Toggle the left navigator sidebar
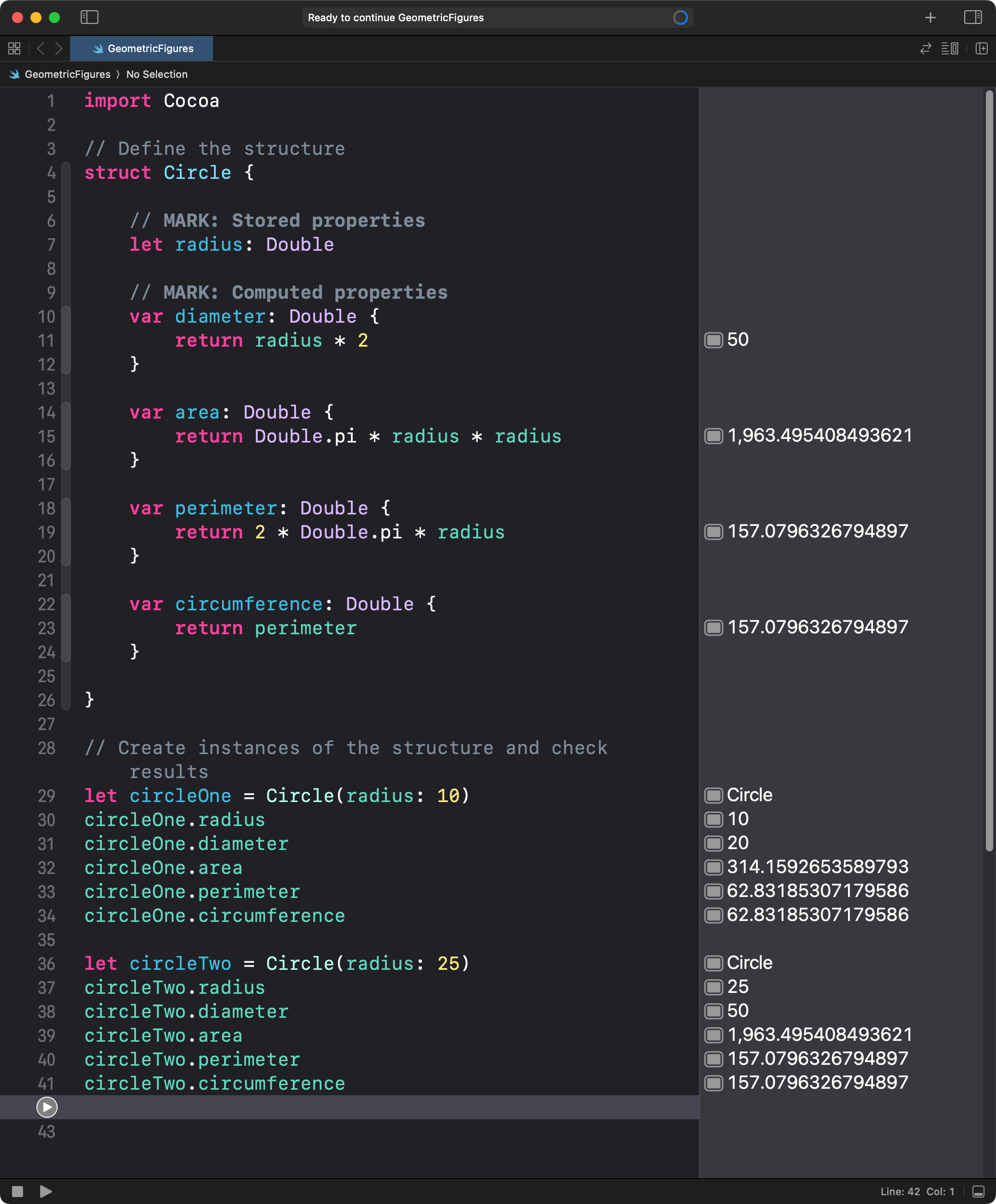Viewport: 996px width, 1204px height. pyautogui.click(x=89, y=17)
